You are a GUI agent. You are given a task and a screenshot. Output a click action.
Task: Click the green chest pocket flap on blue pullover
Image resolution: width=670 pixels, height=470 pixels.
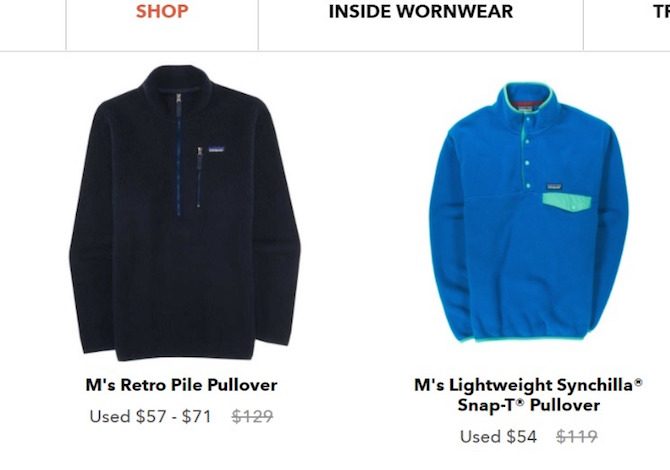[567, 203]
